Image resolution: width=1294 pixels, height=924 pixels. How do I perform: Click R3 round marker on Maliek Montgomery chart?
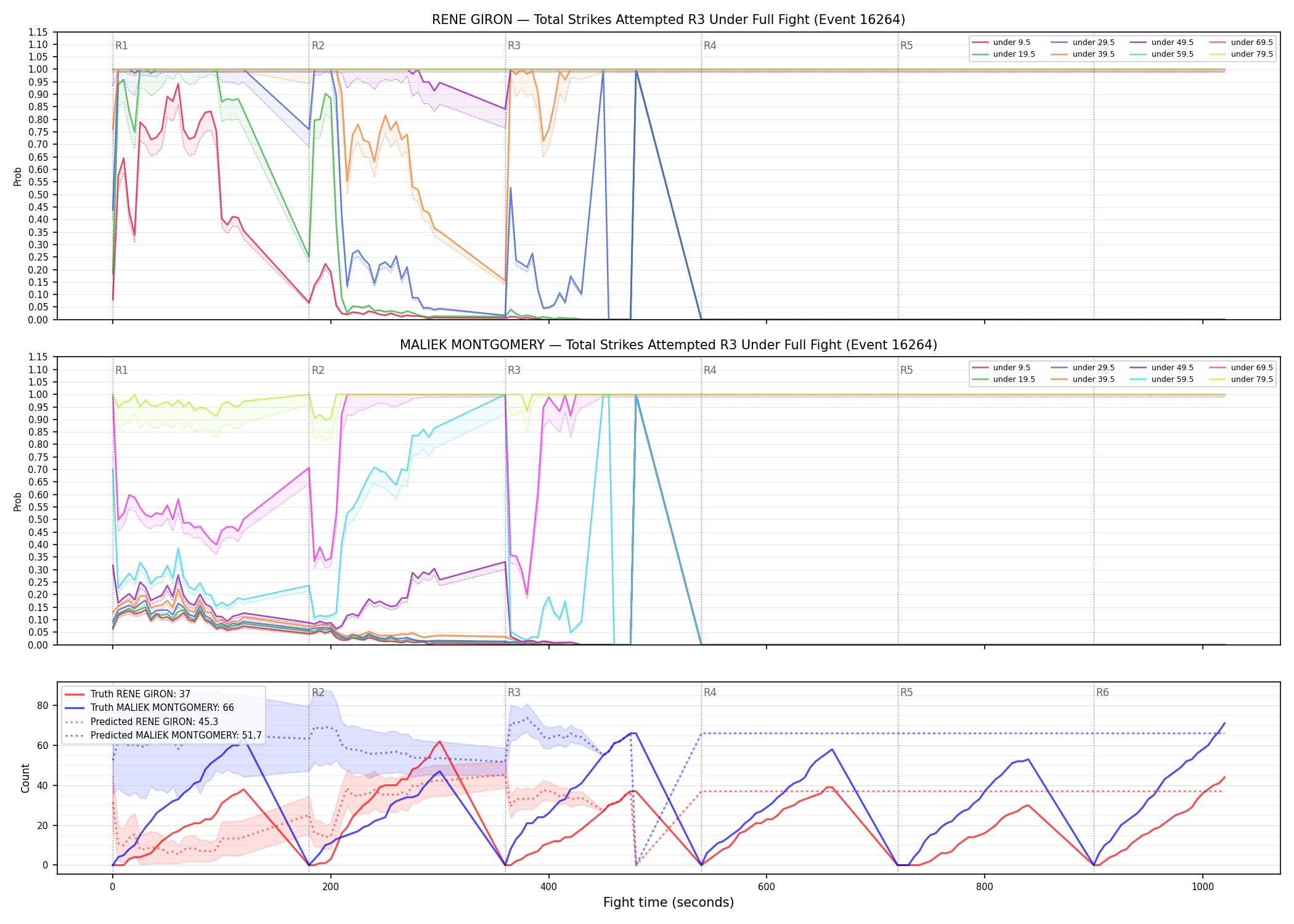pos(514,370)
